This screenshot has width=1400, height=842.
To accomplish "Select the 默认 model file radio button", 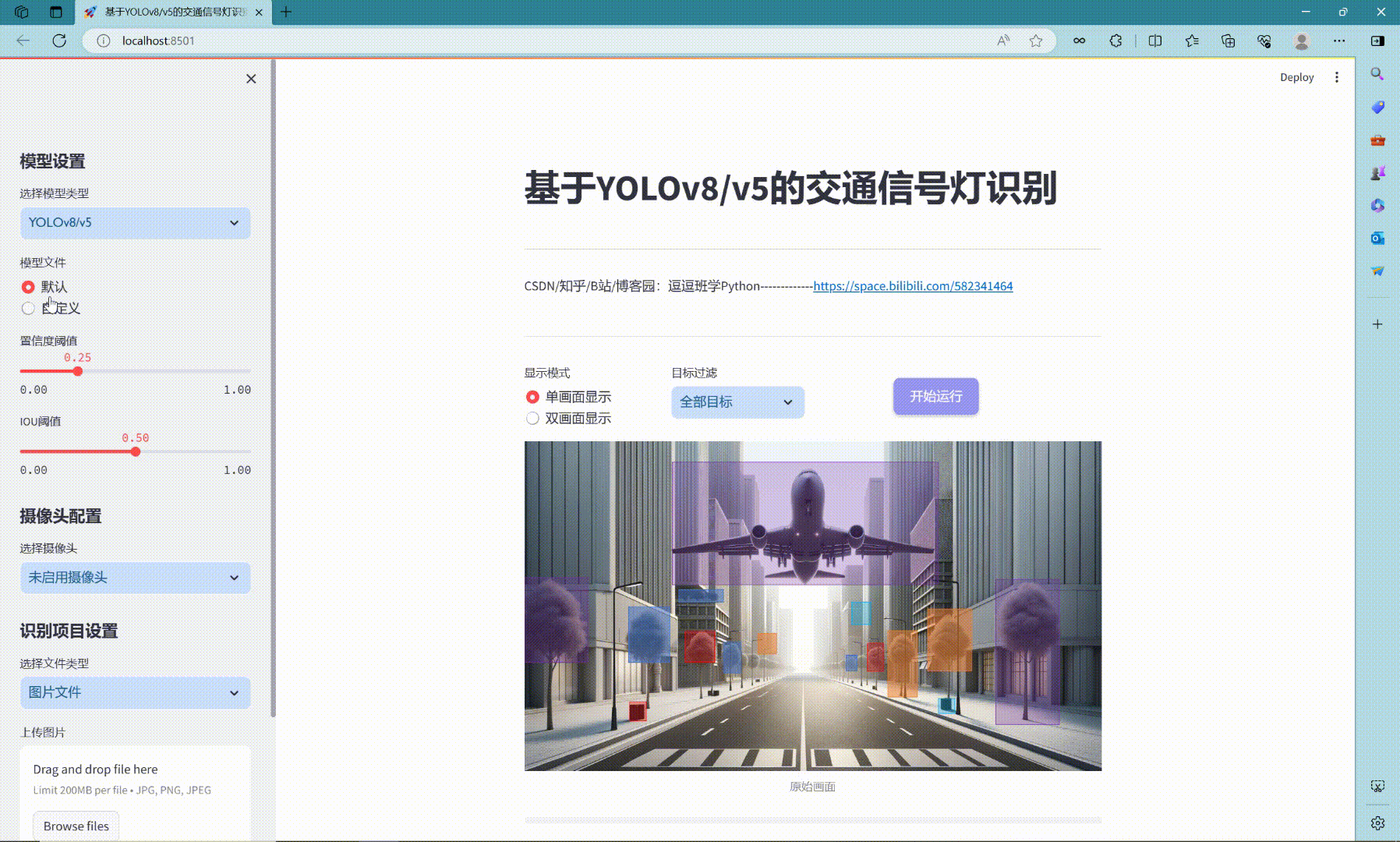I will (28, 287).
